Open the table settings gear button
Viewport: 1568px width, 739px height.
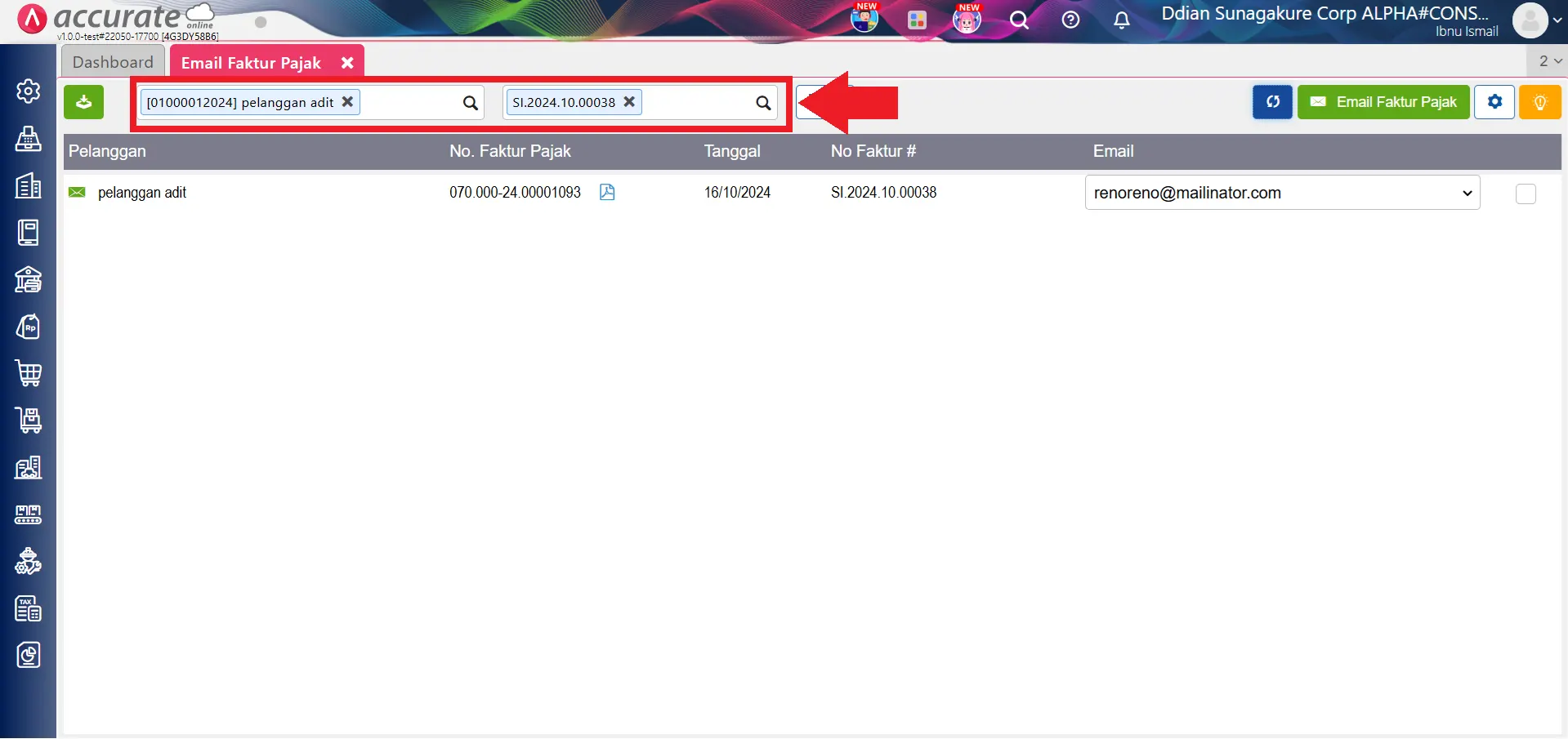tap(1494, 102)
